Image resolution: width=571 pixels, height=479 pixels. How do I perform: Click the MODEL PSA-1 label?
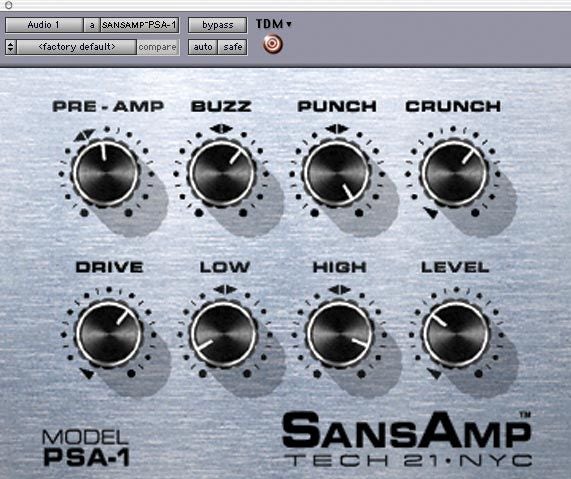click(86, 448)
